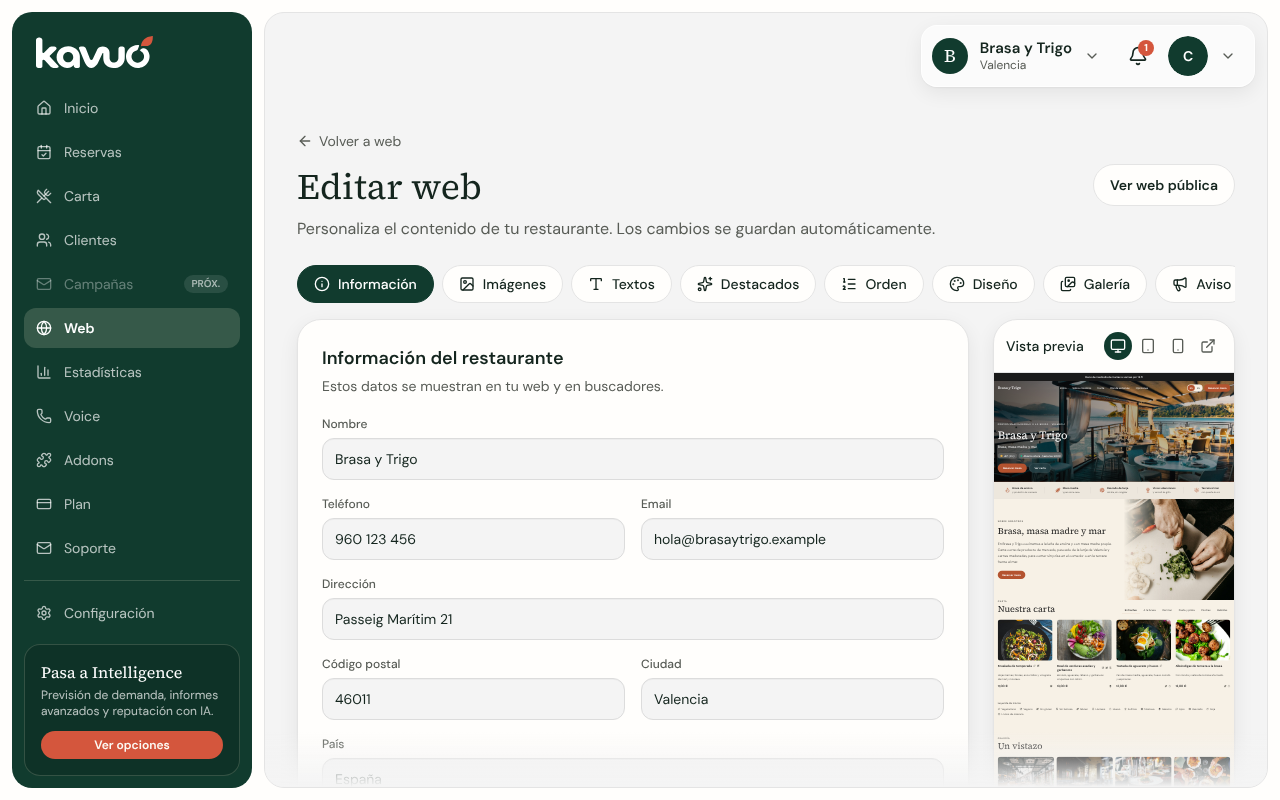Screen dimensions: 1280x800
Task: Expand the restaurant selector chevron
Action: (1092, 56)
